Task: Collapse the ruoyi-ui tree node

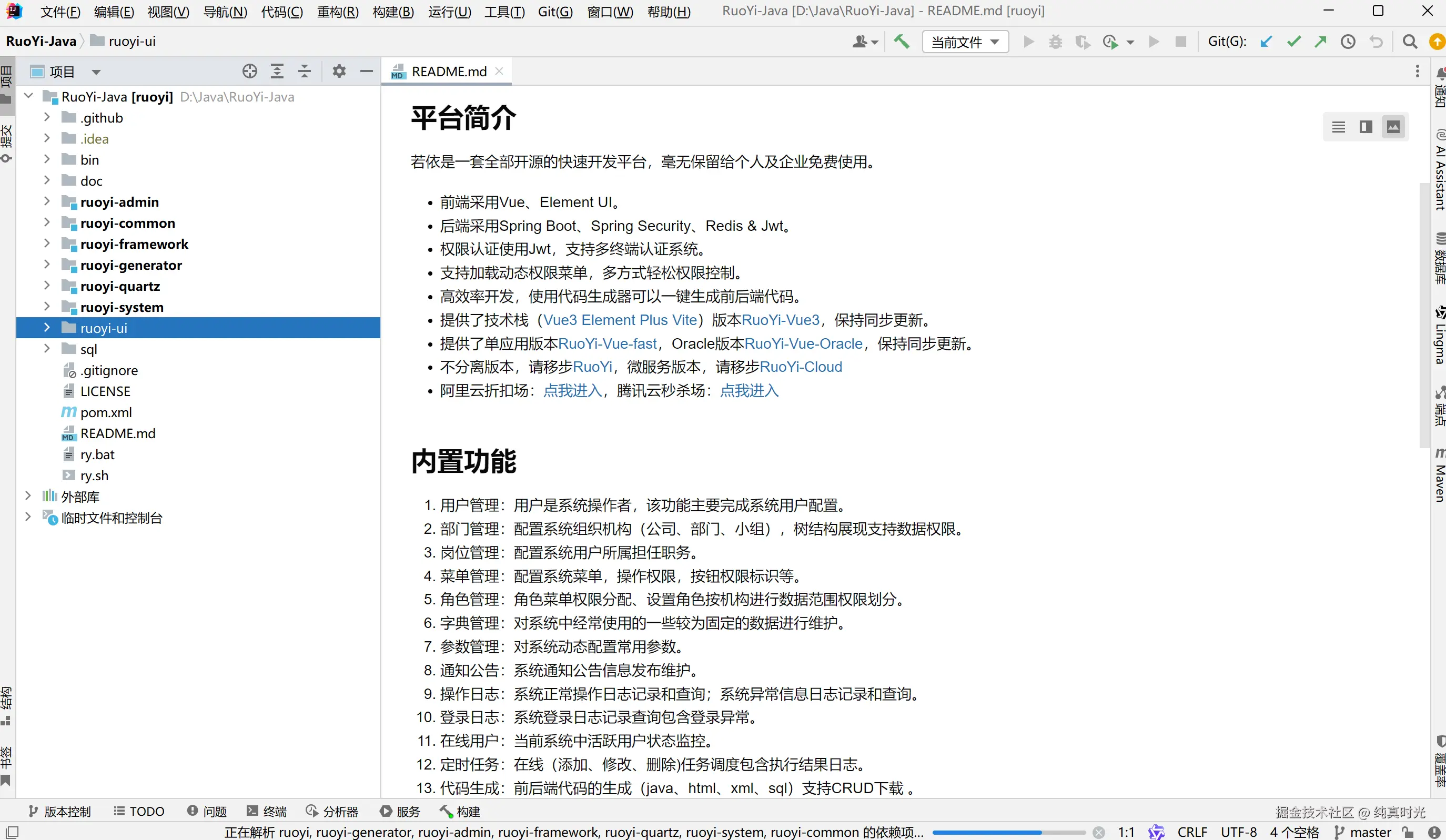Action: click(x=47, y=328)
